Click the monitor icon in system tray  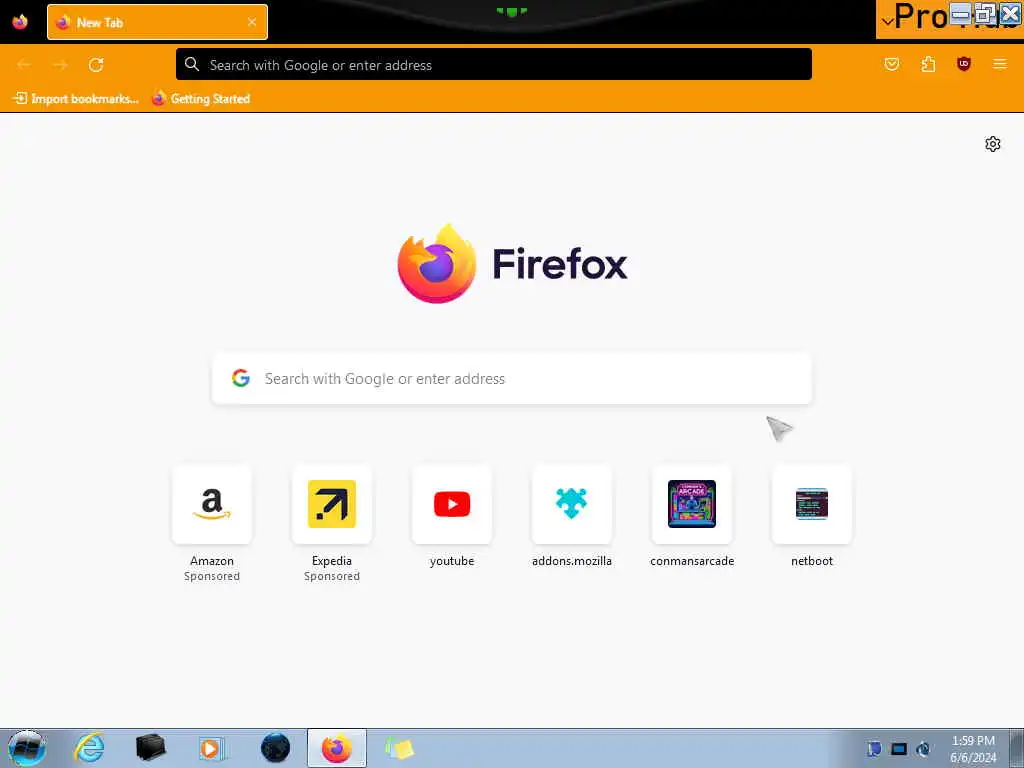(x=899, y=749)
